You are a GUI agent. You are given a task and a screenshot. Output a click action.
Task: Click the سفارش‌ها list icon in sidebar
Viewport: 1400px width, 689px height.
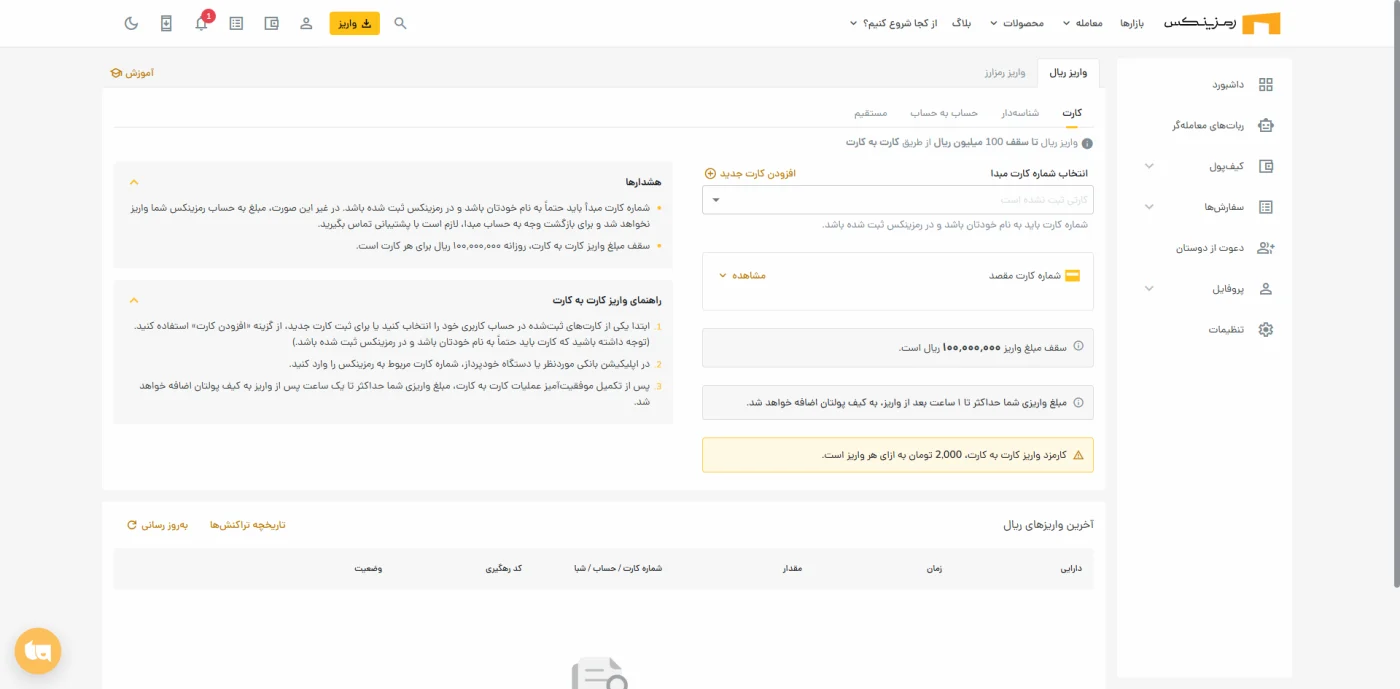pos(1266,207)
